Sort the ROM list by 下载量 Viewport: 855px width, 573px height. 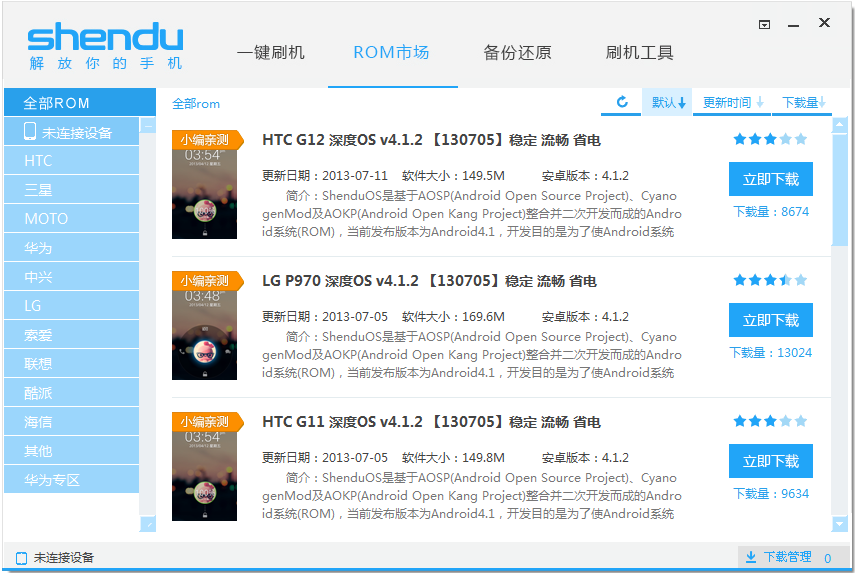[x=803, y=102]
